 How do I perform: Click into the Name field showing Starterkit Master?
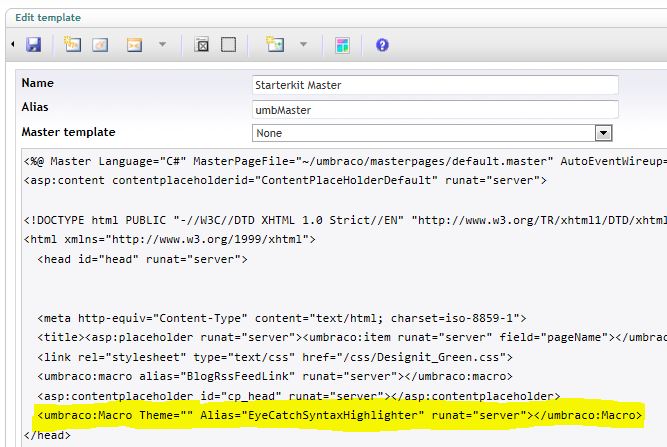[x=435, y=85]
